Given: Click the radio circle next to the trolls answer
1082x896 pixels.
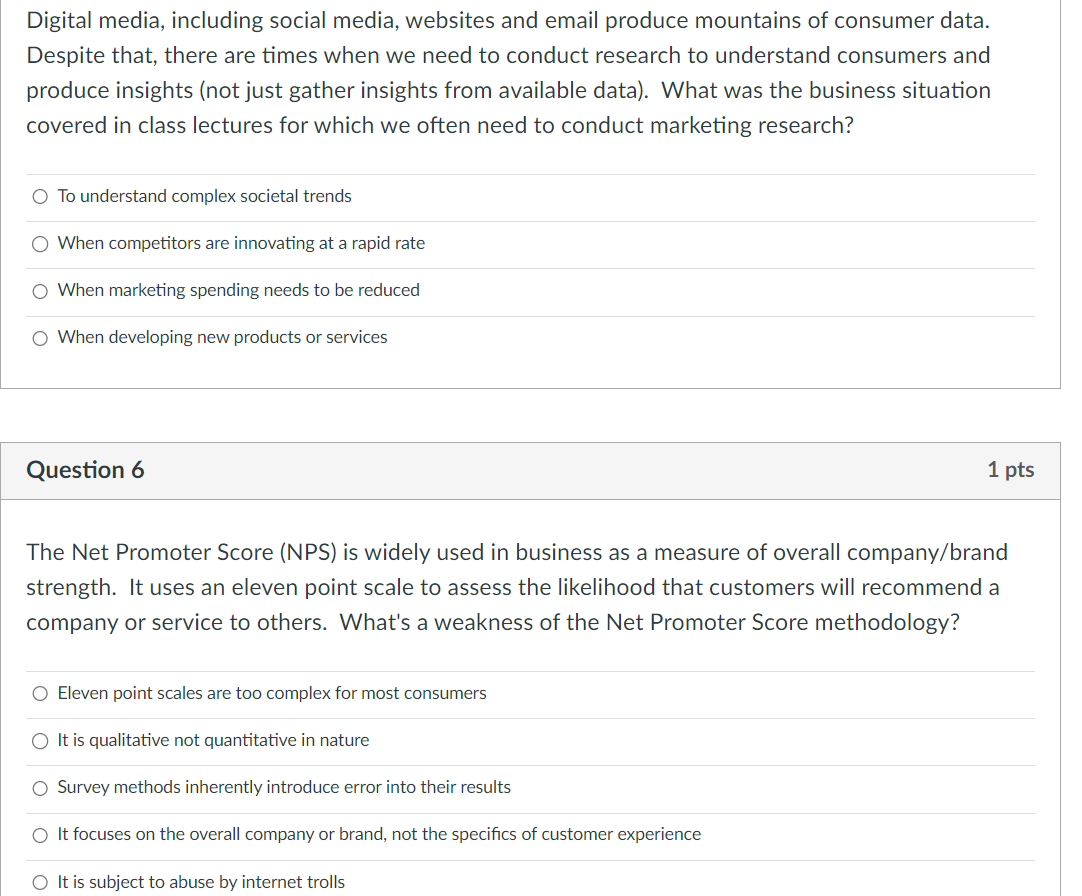Looking at the screenshot, I should pyautogui.click(x=39, y=882).
